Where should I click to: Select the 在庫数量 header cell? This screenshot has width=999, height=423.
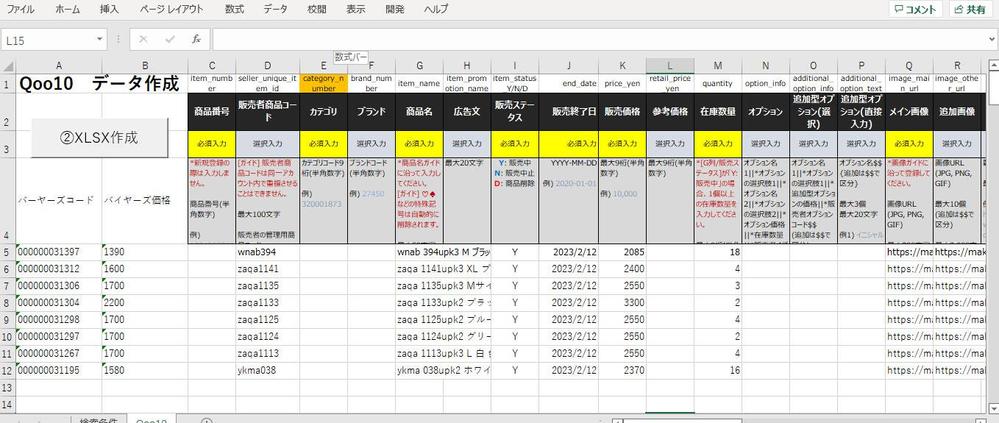(718, 111)
